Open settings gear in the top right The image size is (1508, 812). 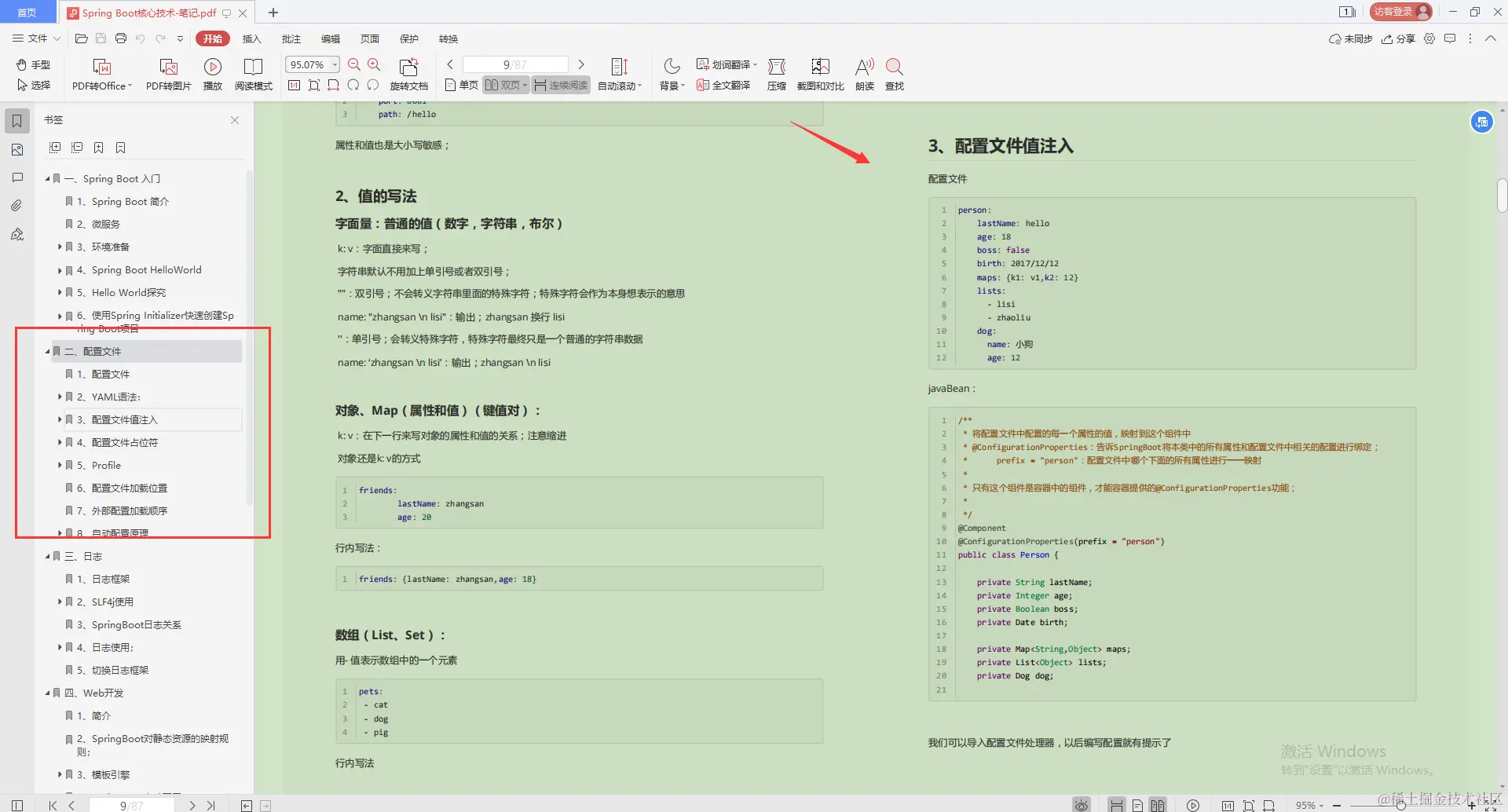tap(1429, 38)
